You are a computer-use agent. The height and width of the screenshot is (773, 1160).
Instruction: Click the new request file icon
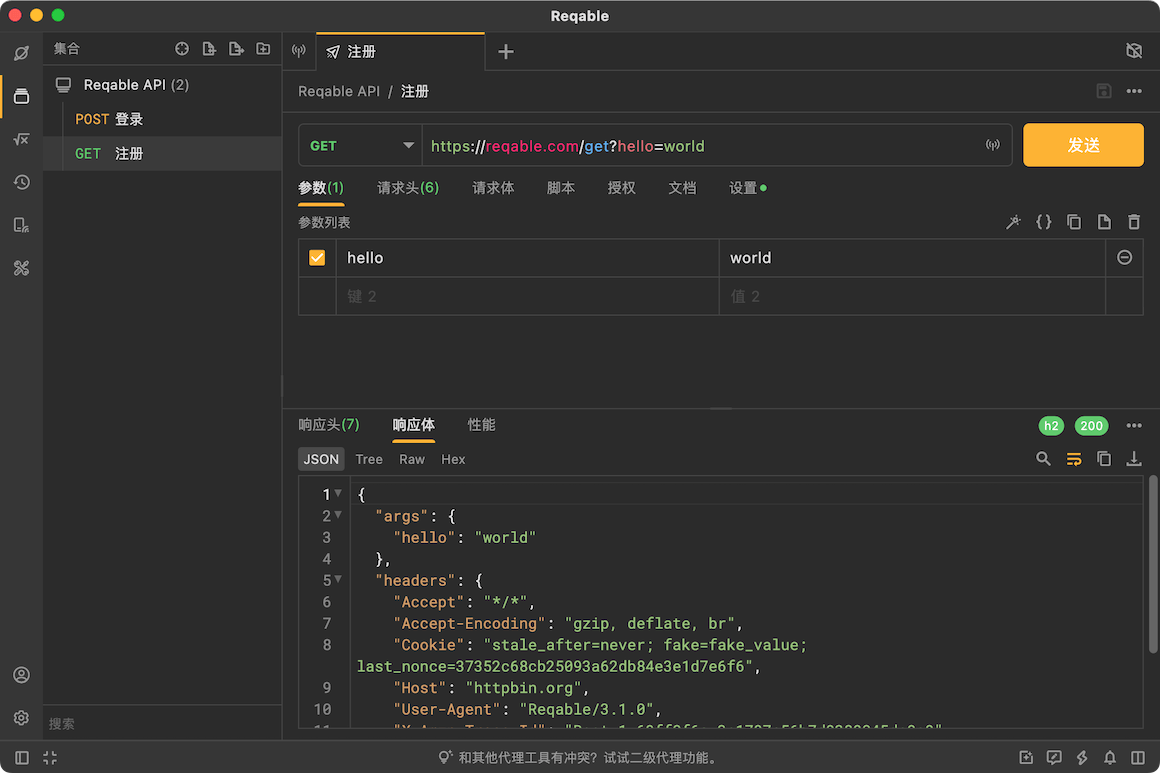click(x=209, y=49)
